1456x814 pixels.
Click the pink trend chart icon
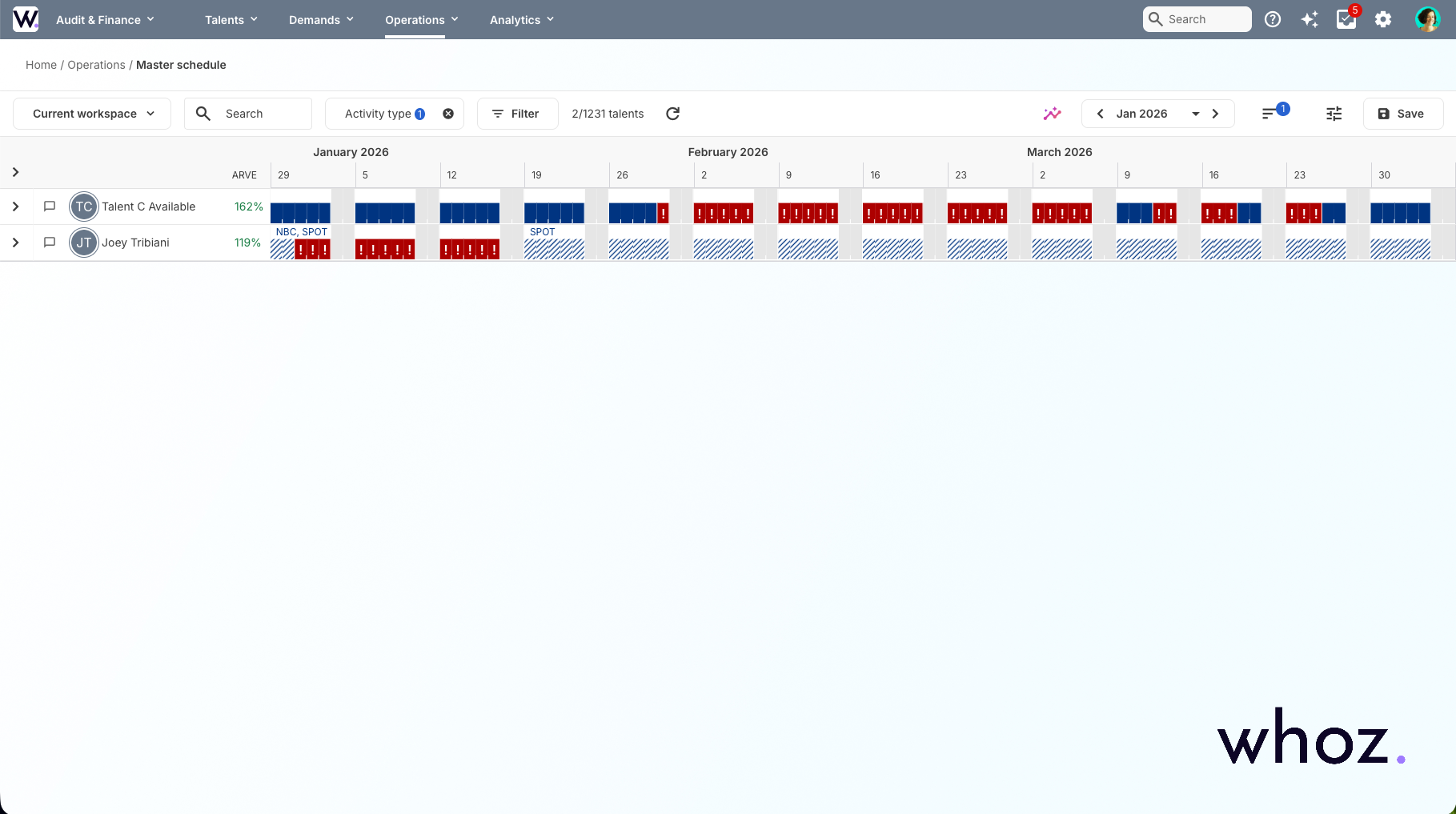tap(1052, 114)
